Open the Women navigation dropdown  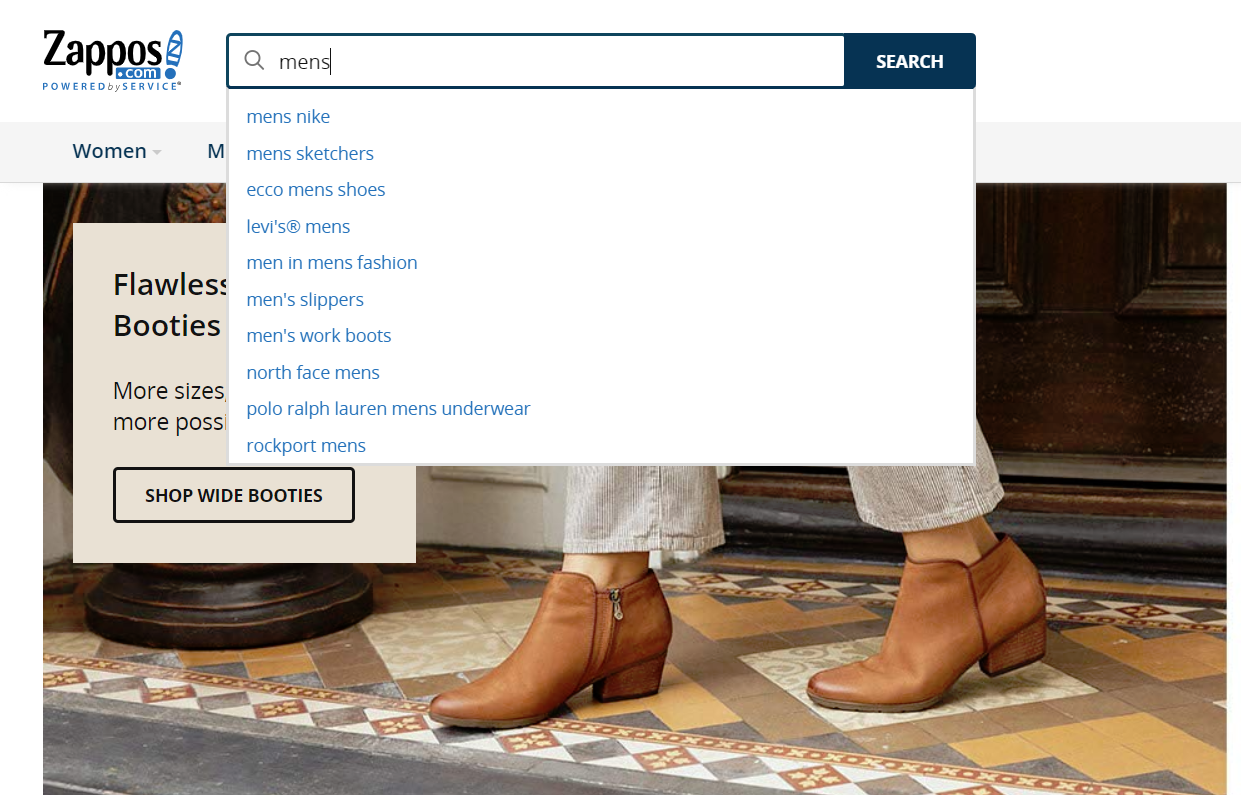point(116,151)
